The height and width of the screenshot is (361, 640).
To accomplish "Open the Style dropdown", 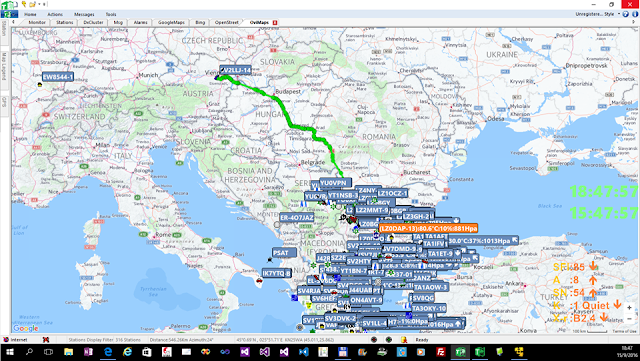I will point(611,14).
